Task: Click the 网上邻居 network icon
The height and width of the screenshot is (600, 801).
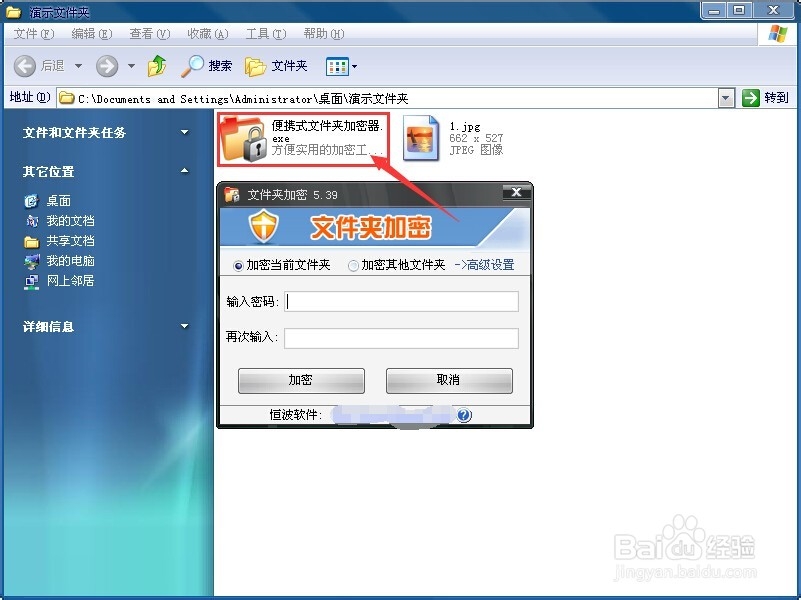Action: click(31, 281)
